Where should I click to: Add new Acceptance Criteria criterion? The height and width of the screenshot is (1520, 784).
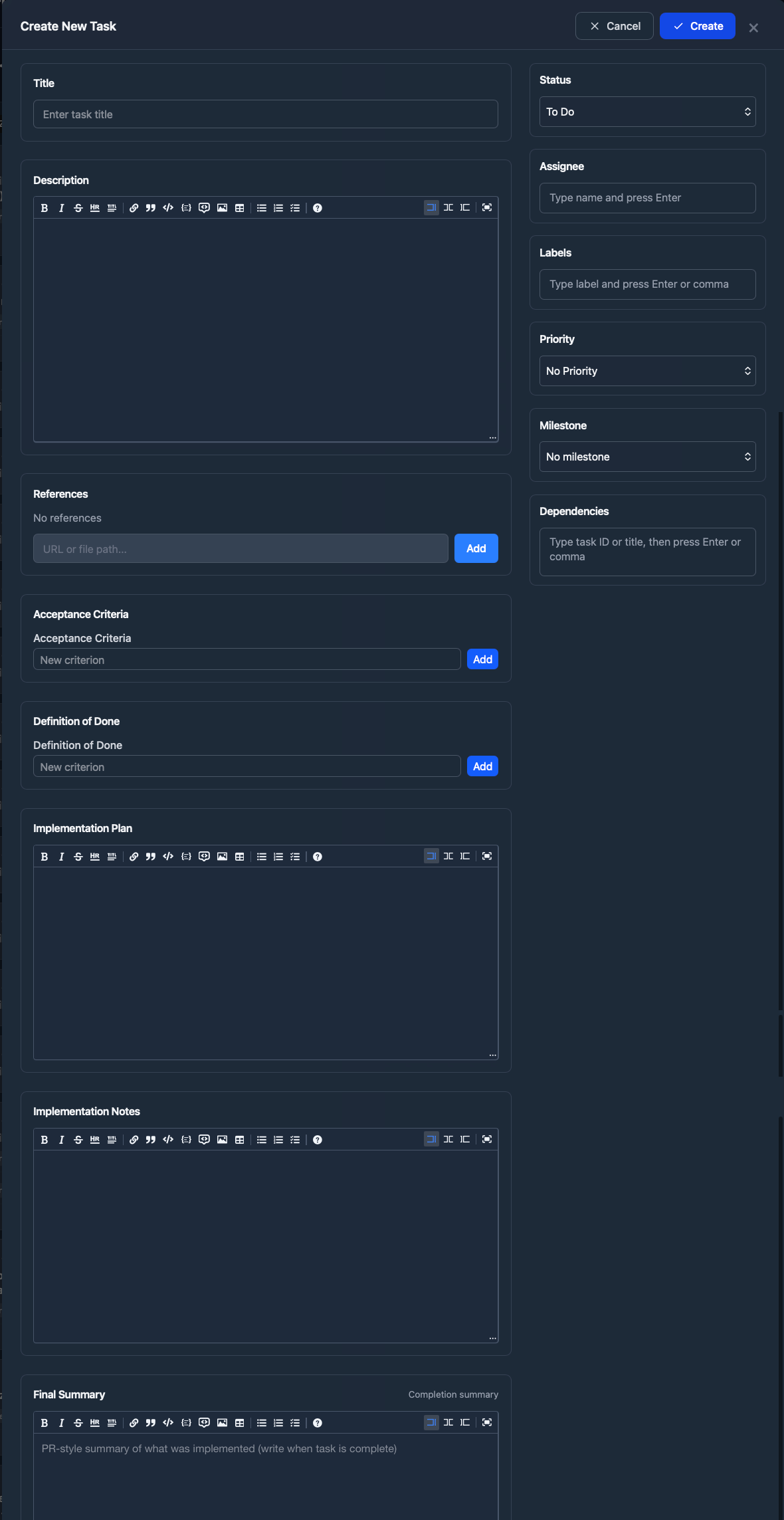483,659
